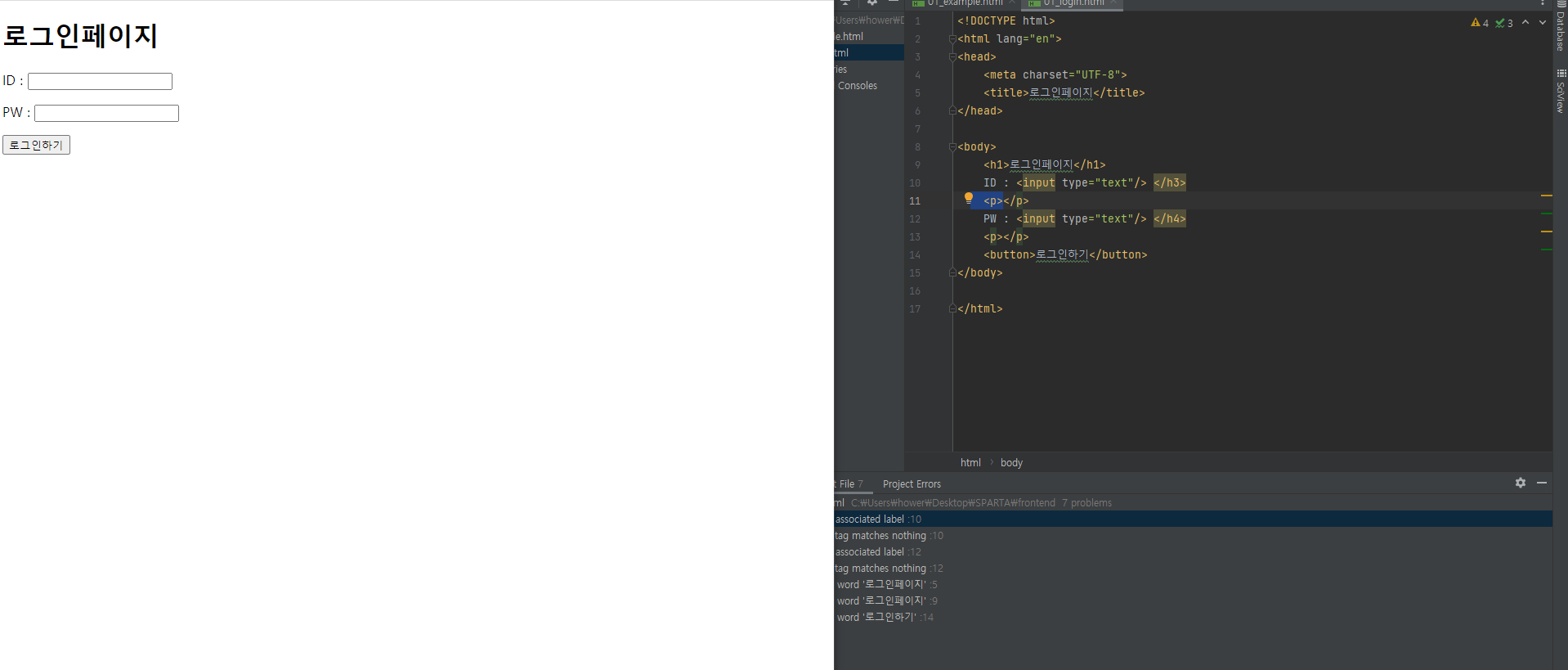Click the <h1> line in the editor

tap(1044, 165)
